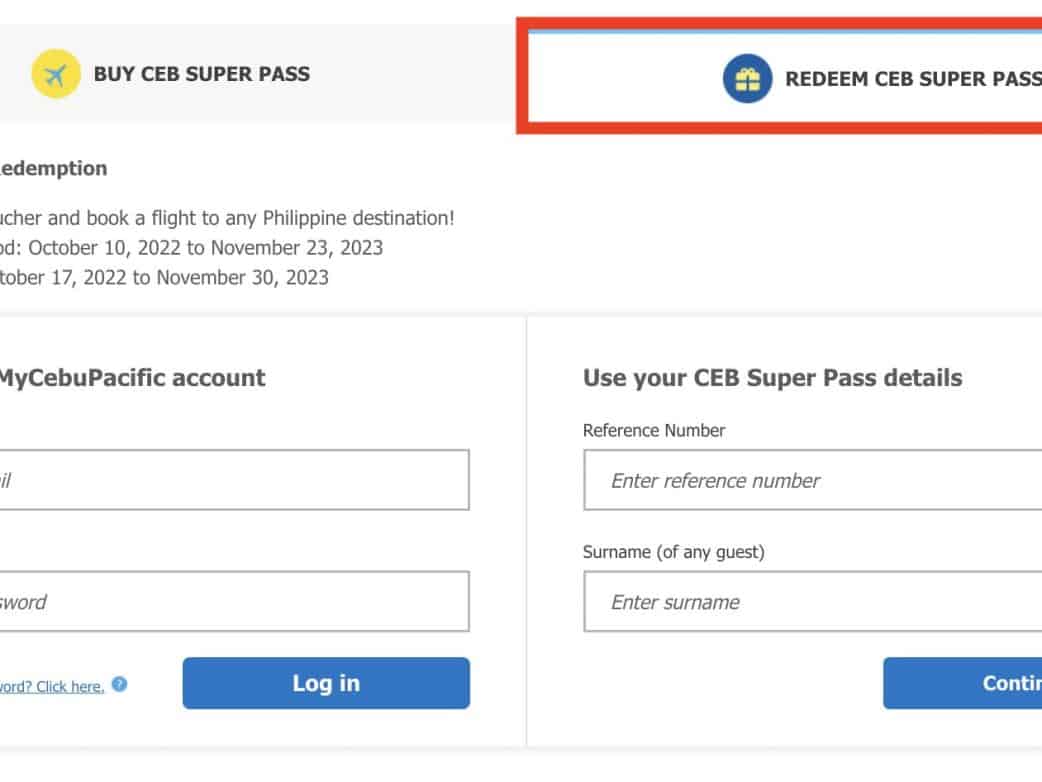Click the line ending 'November 30, 2023'
Viewport: 1042px width, 782px height.
[x=164, y=277]
